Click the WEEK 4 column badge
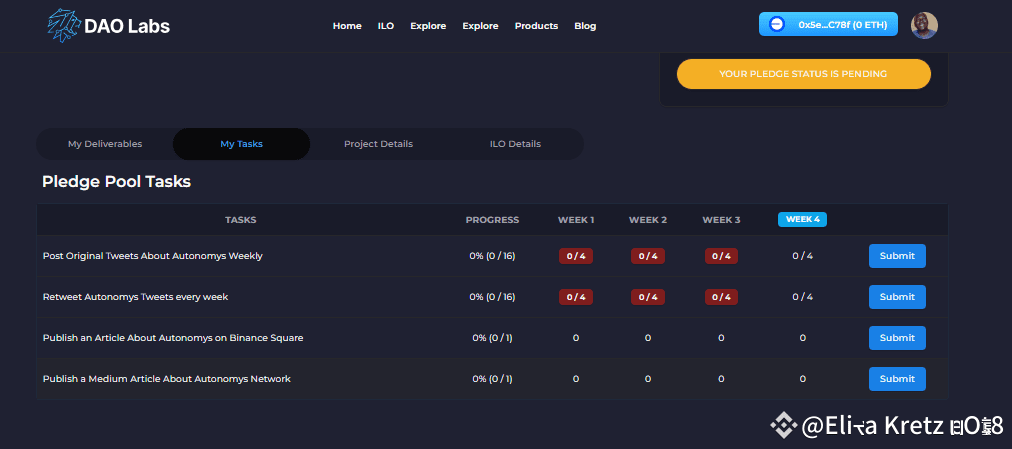Screen dimensions: 1012x449 802,219
